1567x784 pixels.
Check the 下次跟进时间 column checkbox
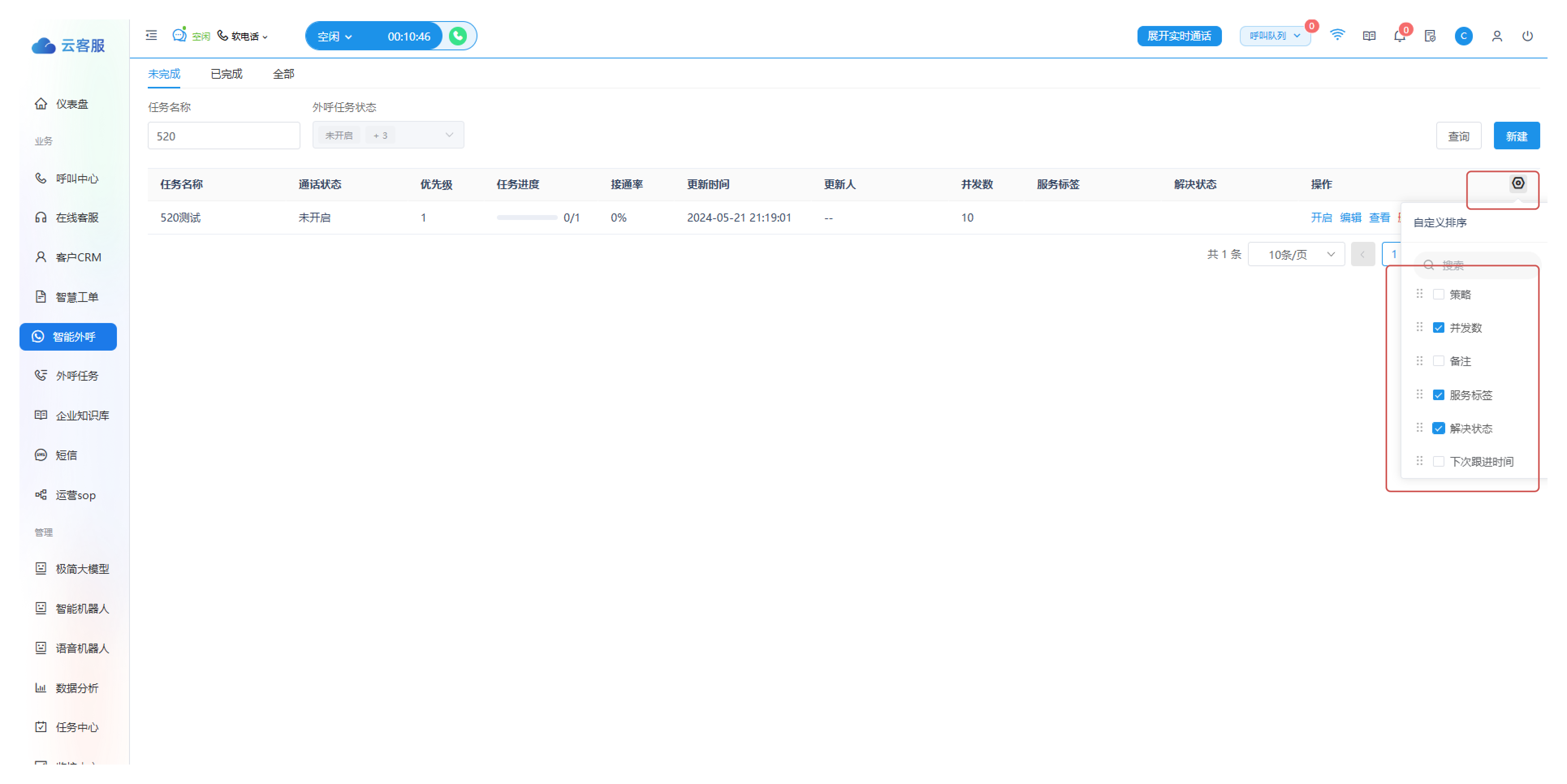1438,462
